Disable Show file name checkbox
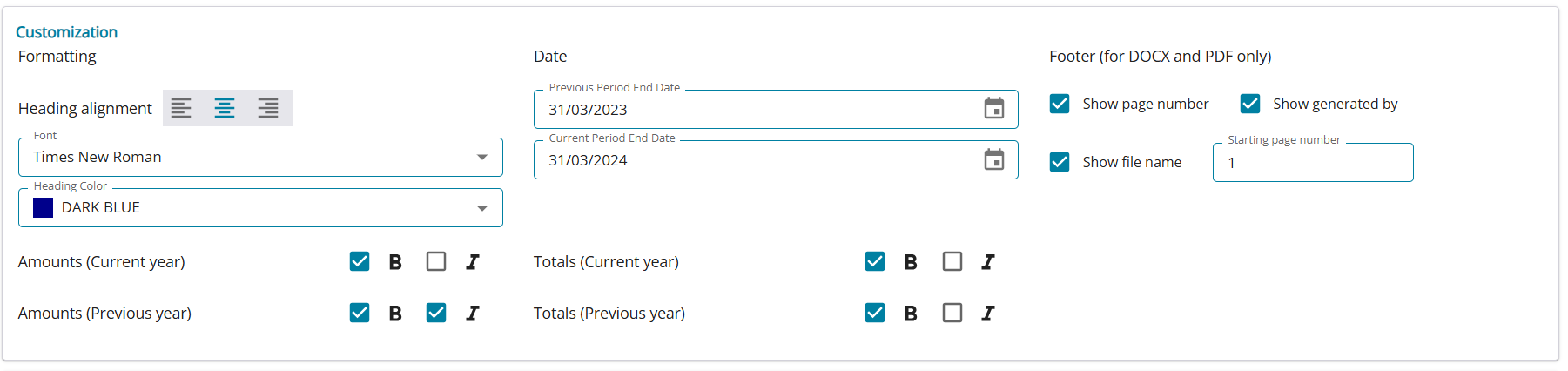 pyautogui.click(x=1060, y=162)
